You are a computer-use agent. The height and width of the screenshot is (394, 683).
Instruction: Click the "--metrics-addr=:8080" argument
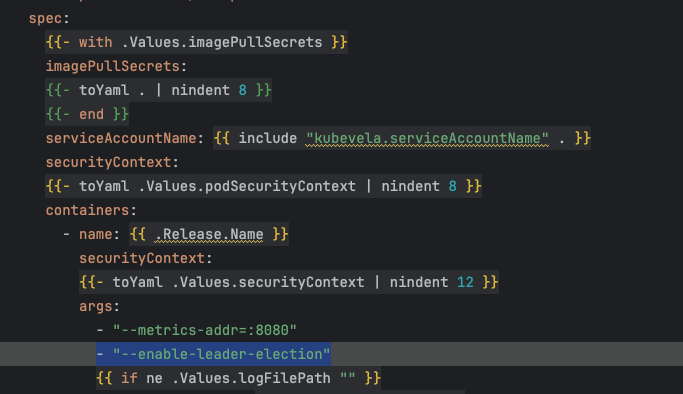[x=205, y=330]
